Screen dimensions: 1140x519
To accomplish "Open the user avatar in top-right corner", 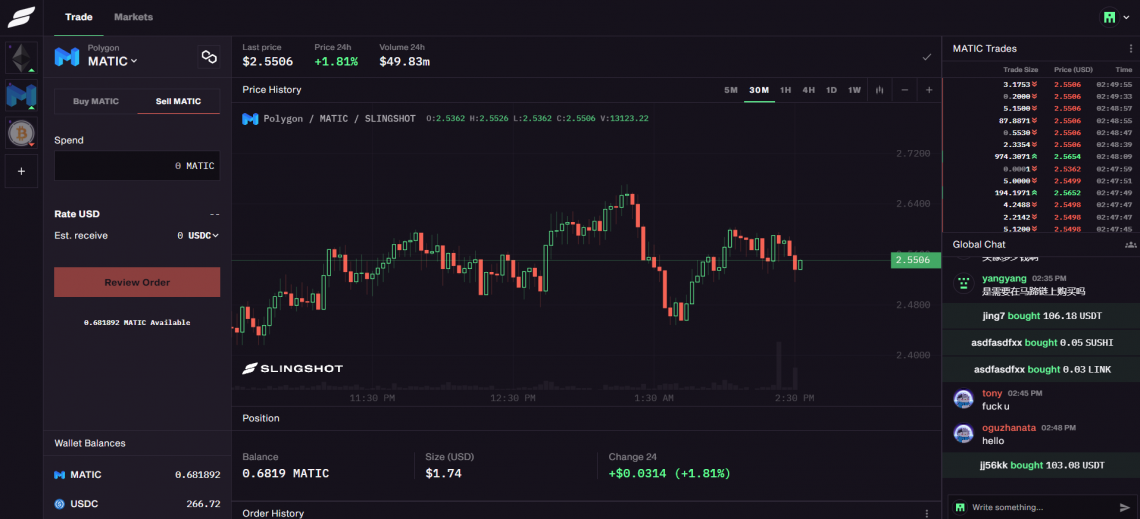I will point(1109,17).
